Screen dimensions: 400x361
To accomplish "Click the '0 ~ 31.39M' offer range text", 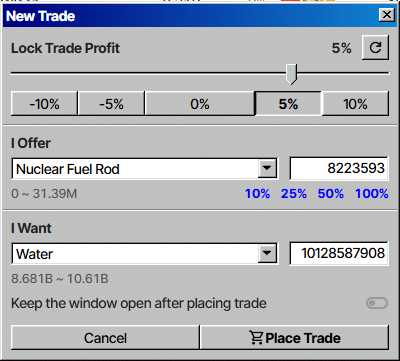I will 44,194.
